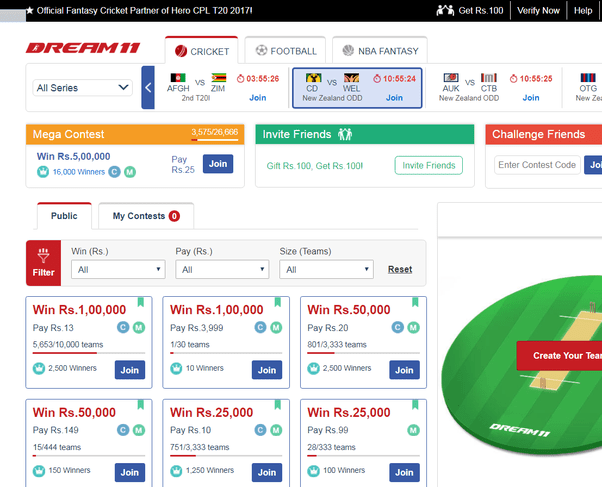602x487 pixels.
Task: Click Get Rs.100 in top bar
Action: point(470,10)
